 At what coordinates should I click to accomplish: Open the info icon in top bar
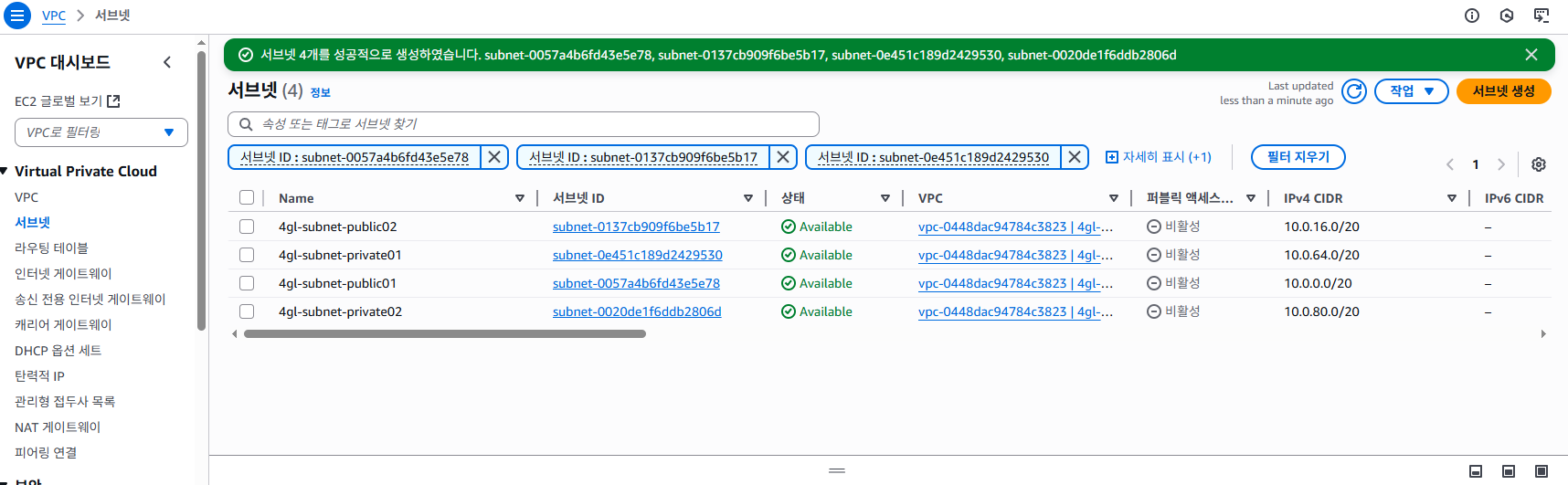click(x=1471, y=16)
